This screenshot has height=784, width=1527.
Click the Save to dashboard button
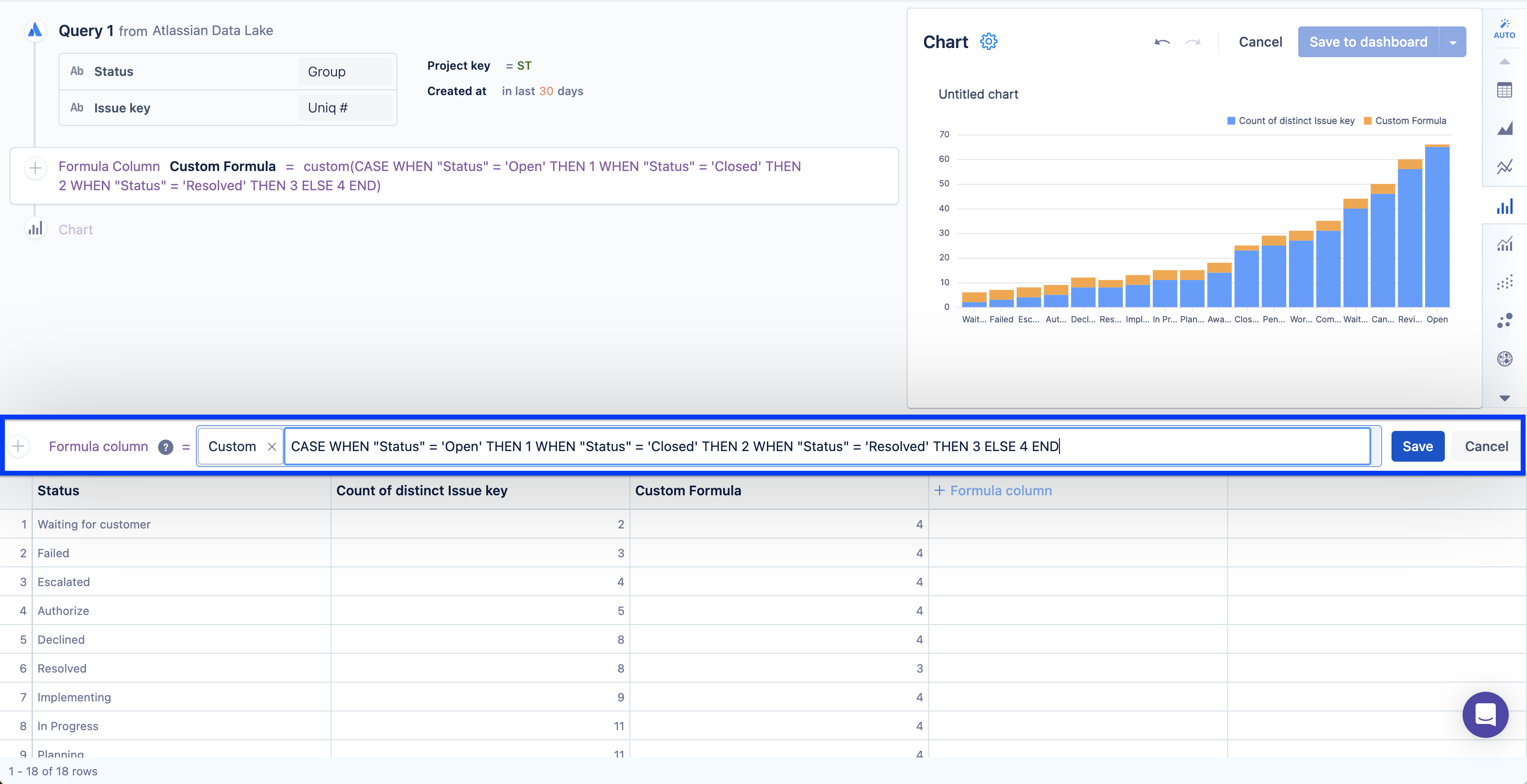coord(1367,42)
